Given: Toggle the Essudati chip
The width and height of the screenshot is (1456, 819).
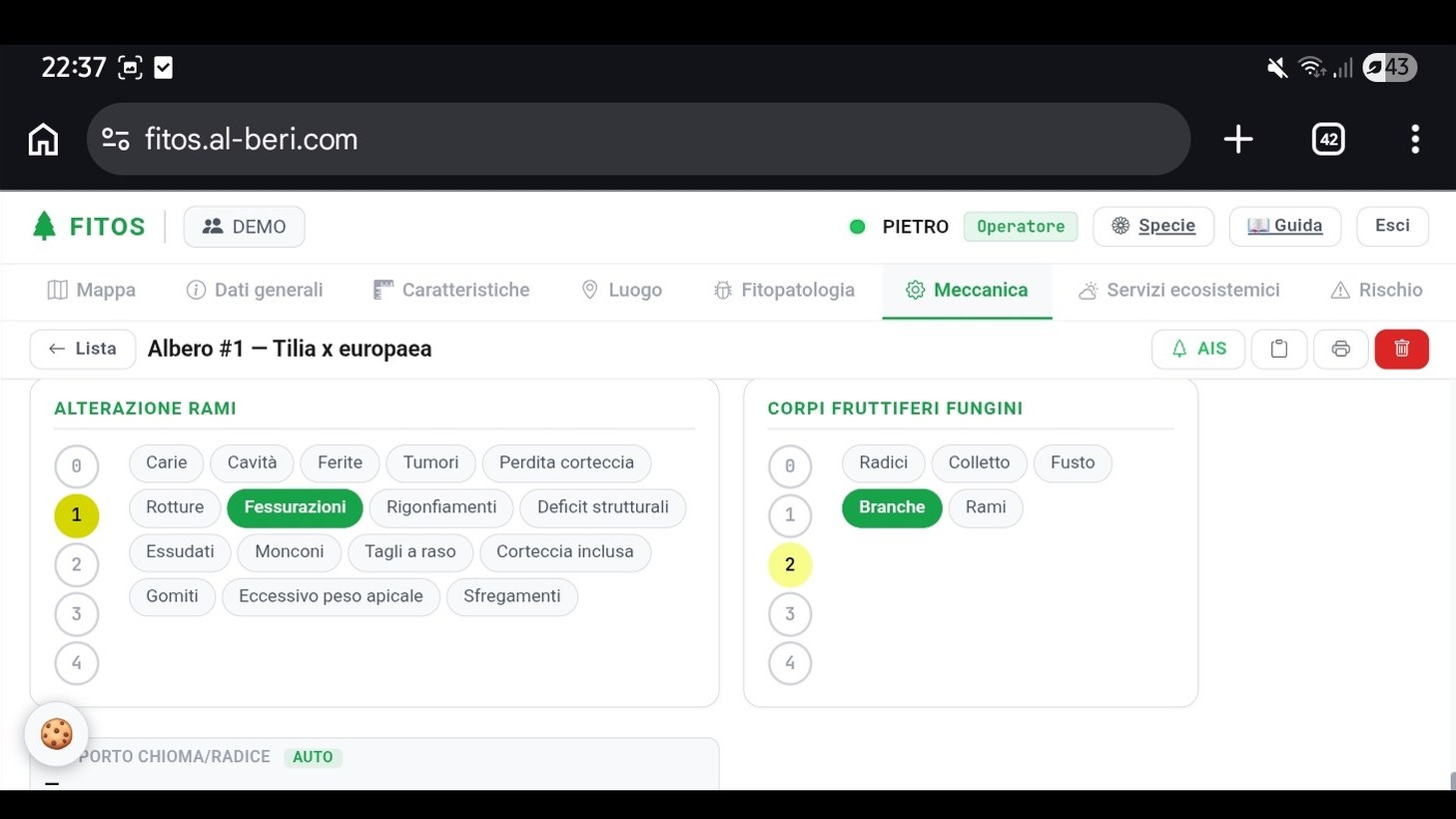Looking at the screenshot, I should pyautogui.click(x=180, y=551).
